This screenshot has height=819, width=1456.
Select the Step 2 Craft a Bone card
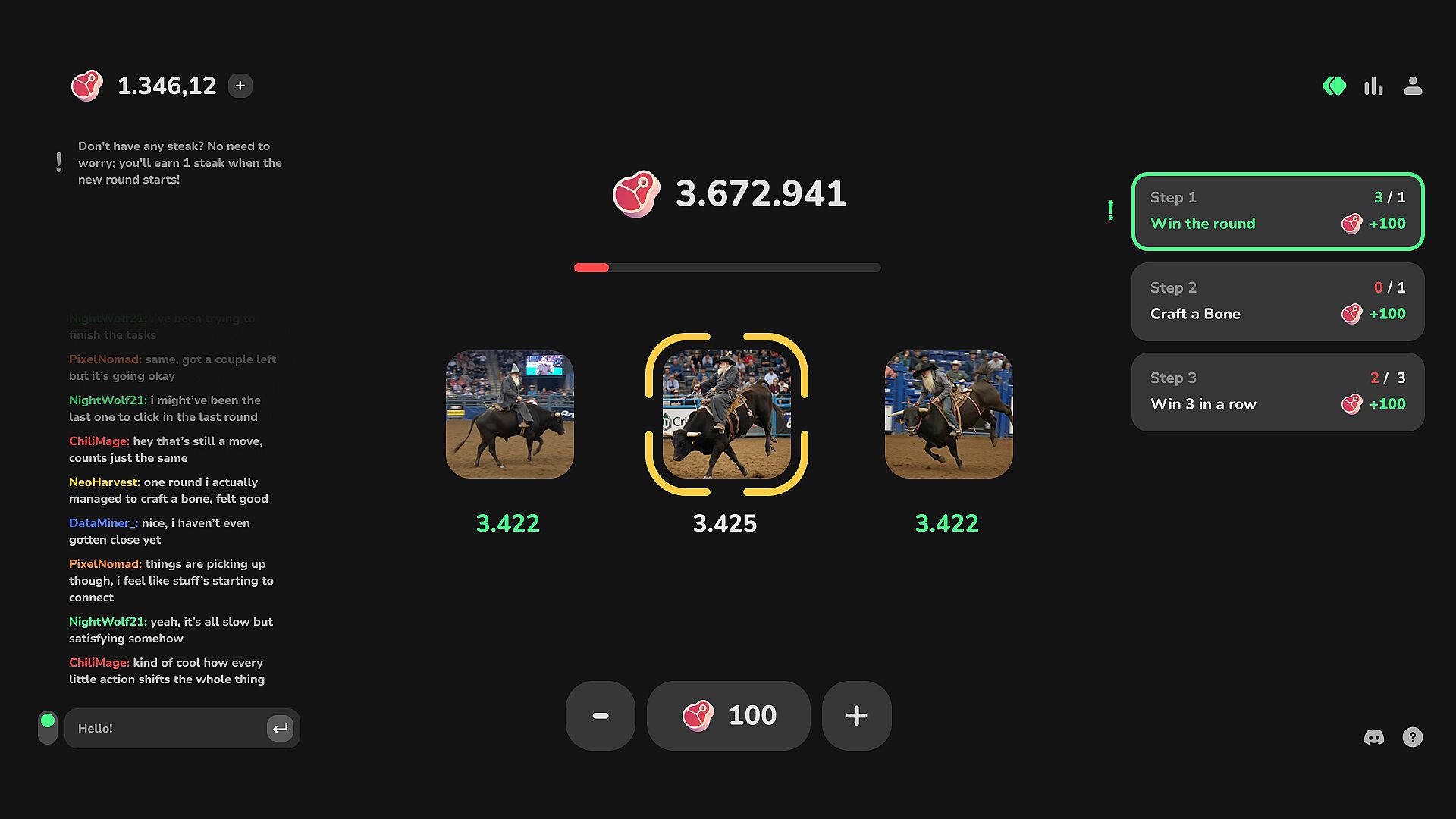click(x=1278, y=302)
